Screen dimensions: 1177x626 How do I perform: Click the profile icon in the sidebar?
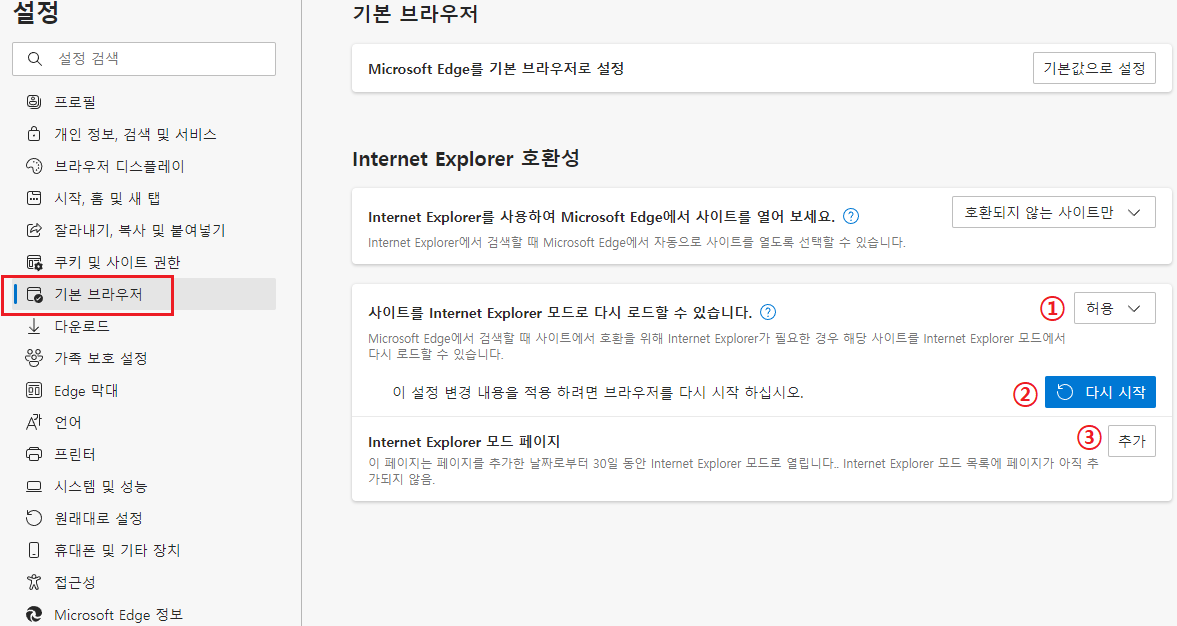pyautogui.click(x=34, y=101)
